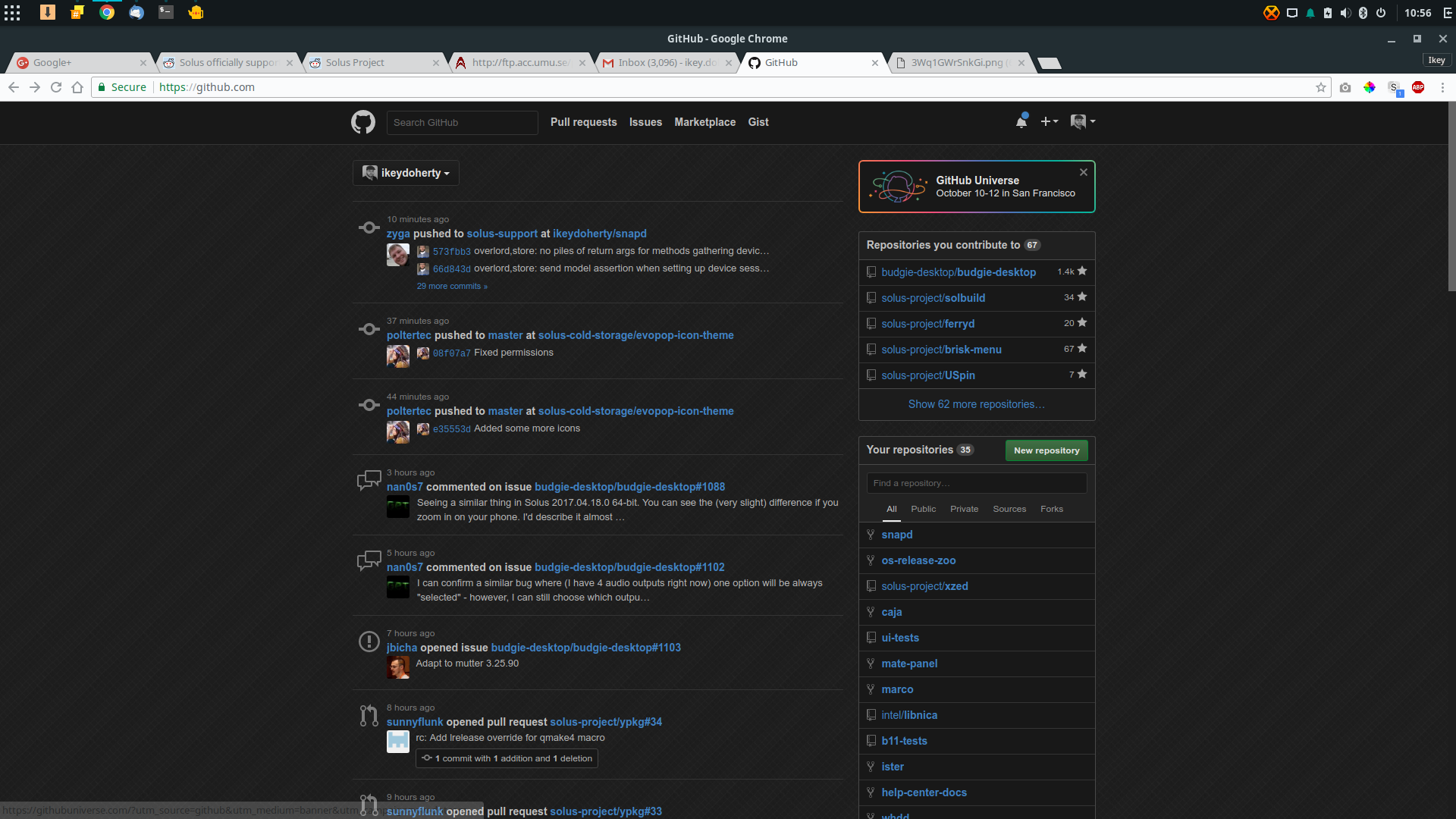Go back in browser history
This screenshot has width=1456, height=819.
tap(14, 87)
